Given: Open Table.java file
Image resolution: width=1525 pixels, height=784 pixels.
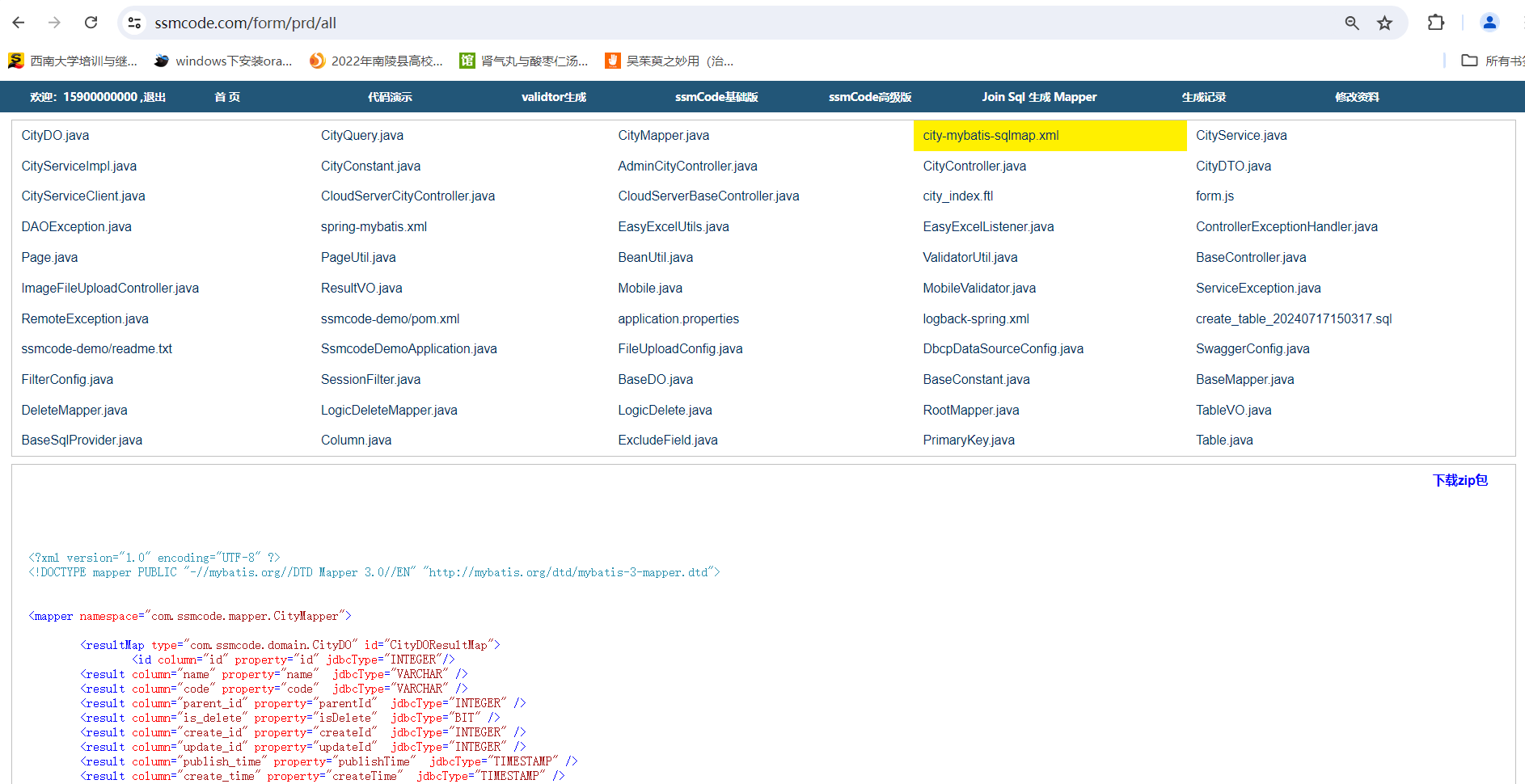Looking at the screenshot, I should [1224, 440].
